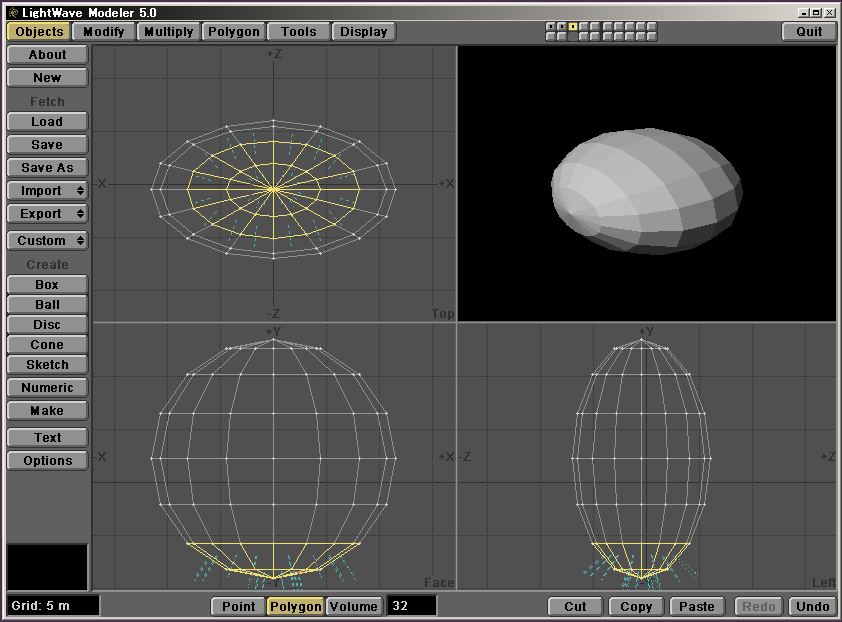Open the Multiply tab
Screen dimensions: 842x622
coord(168,31)
